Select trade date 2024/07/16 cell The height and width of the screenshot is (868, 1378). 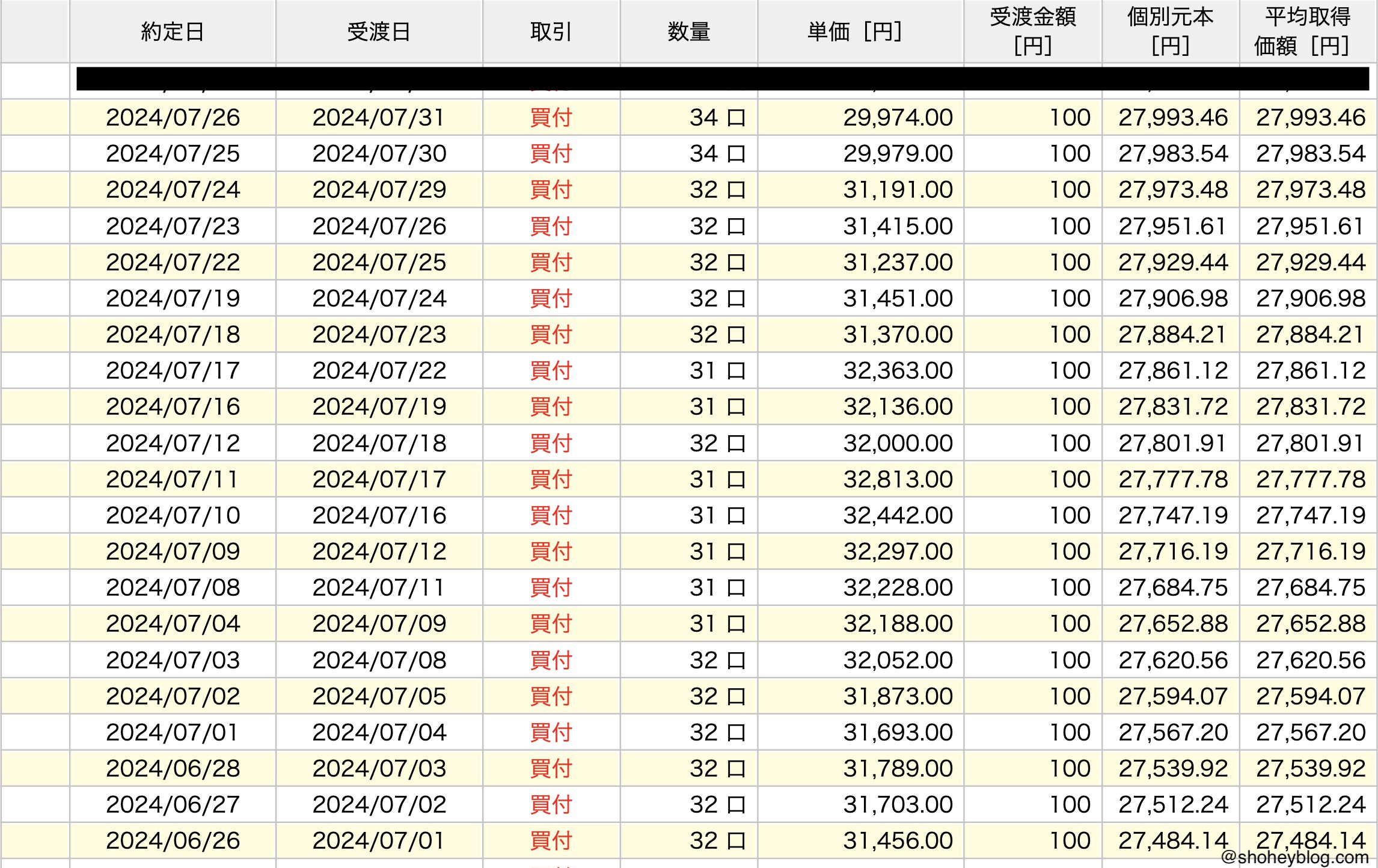tap(173, 406)
